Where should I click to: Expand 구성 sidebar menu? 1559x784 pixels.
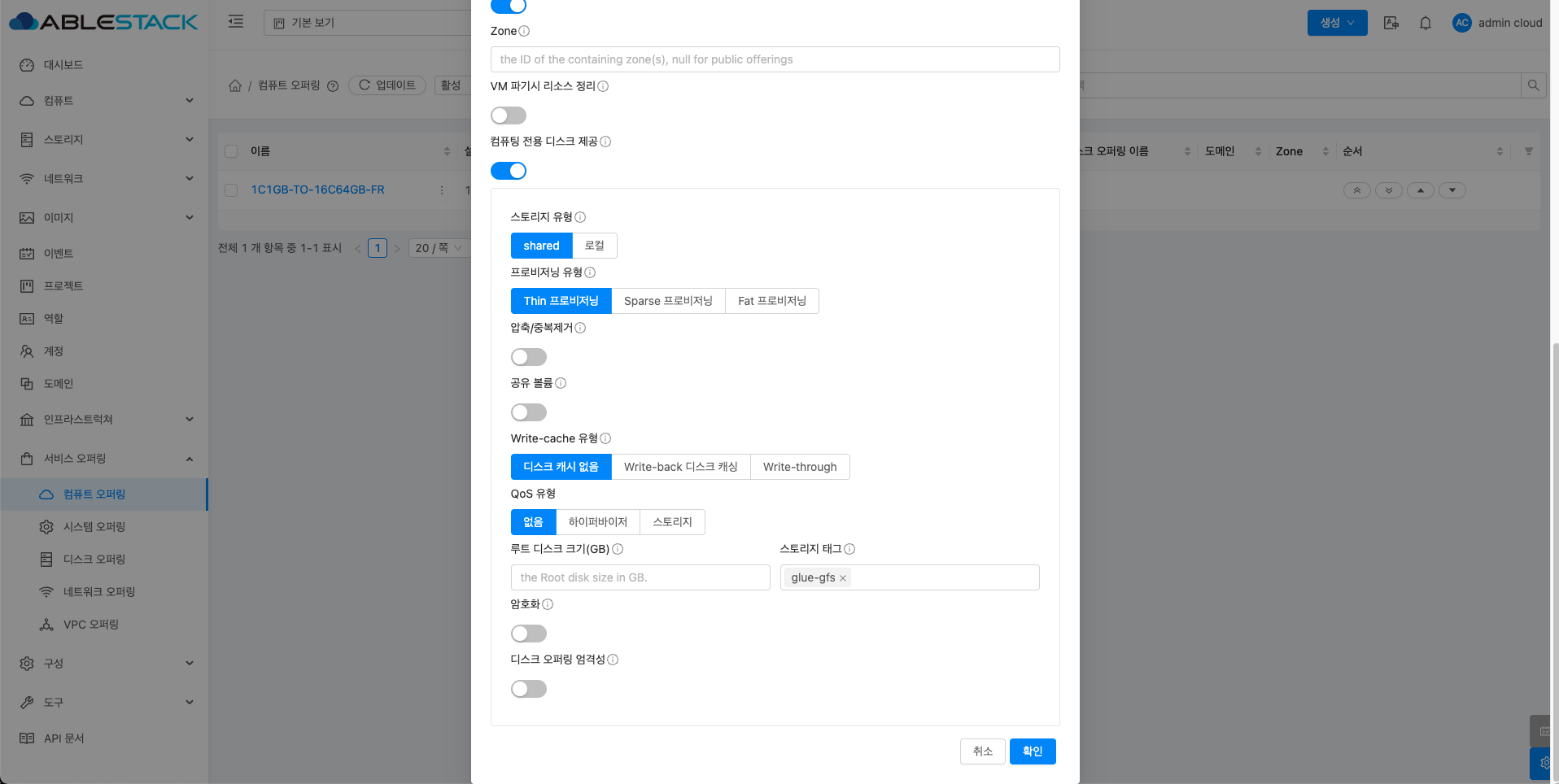104,664
